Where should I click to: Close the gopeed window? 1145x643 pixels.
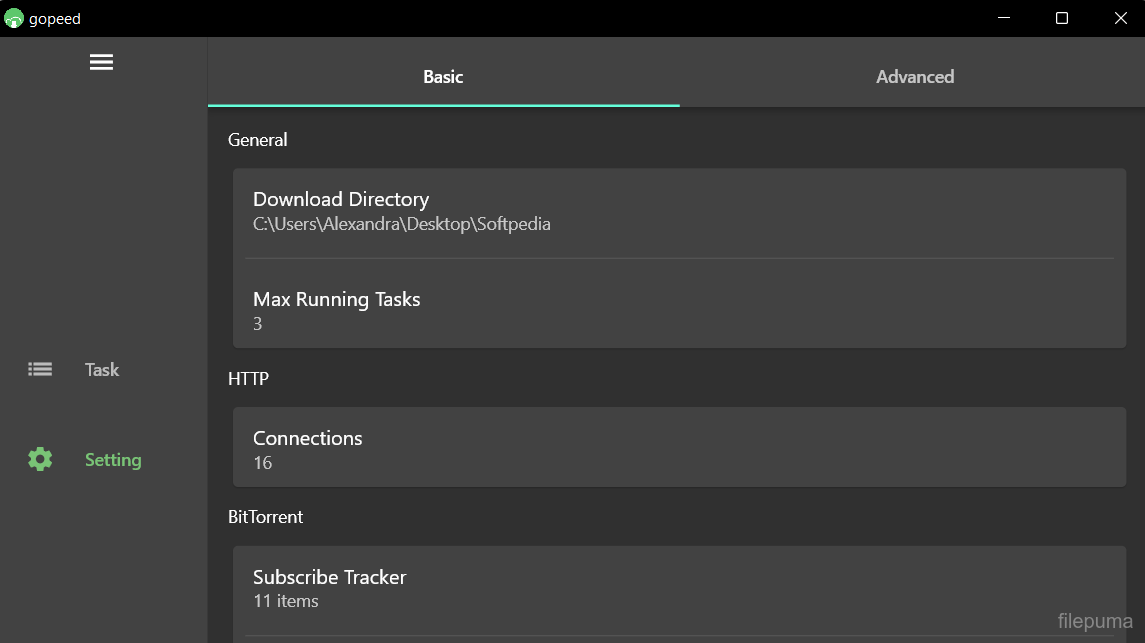coord(1120,18)
